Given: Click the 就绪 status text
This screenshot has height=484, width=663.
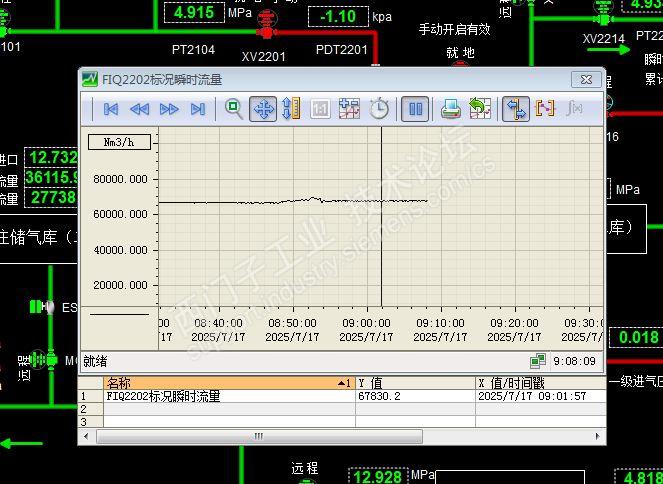Looking at the screenshot, I should 95,361.
